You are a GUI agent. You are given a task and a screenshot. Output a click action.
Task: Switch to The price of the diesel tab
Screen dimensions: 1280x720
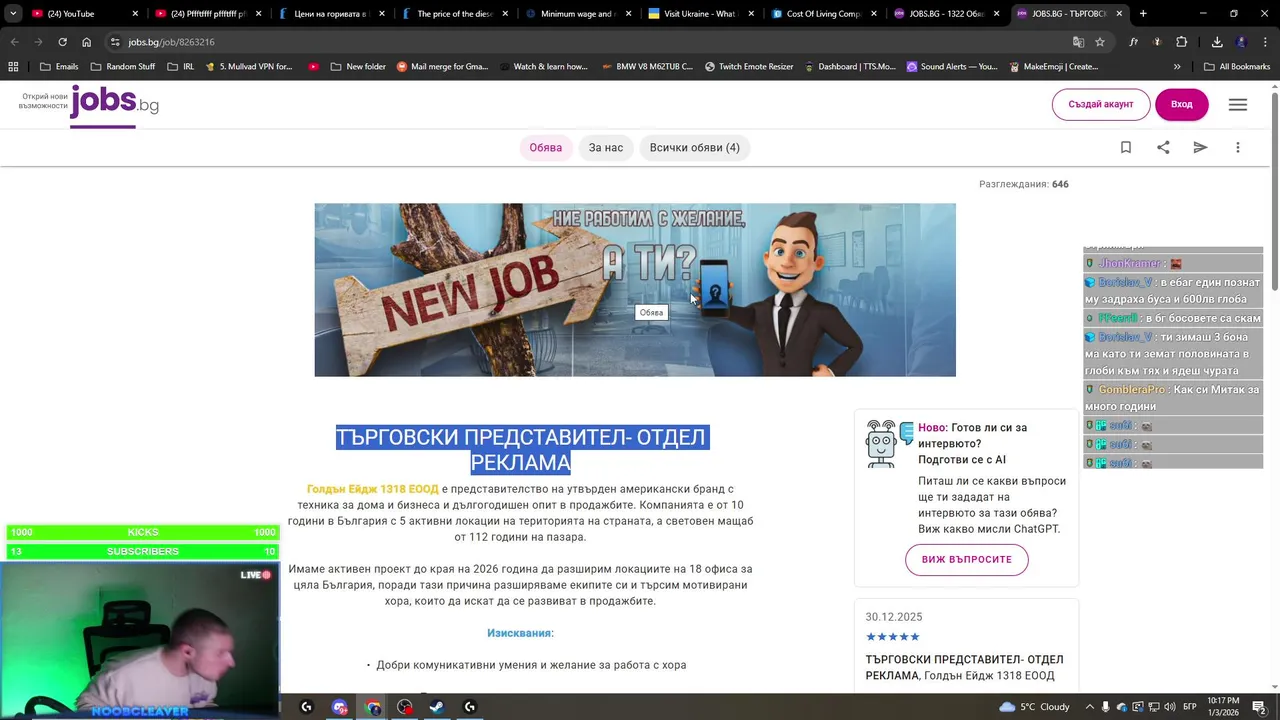tap(455, 14)
